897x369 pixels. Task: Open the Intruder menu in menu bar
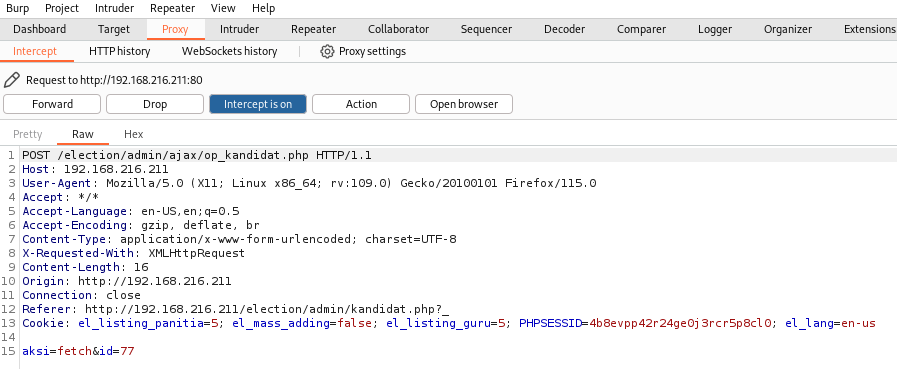pyautogui.click(x=114, y=8)
